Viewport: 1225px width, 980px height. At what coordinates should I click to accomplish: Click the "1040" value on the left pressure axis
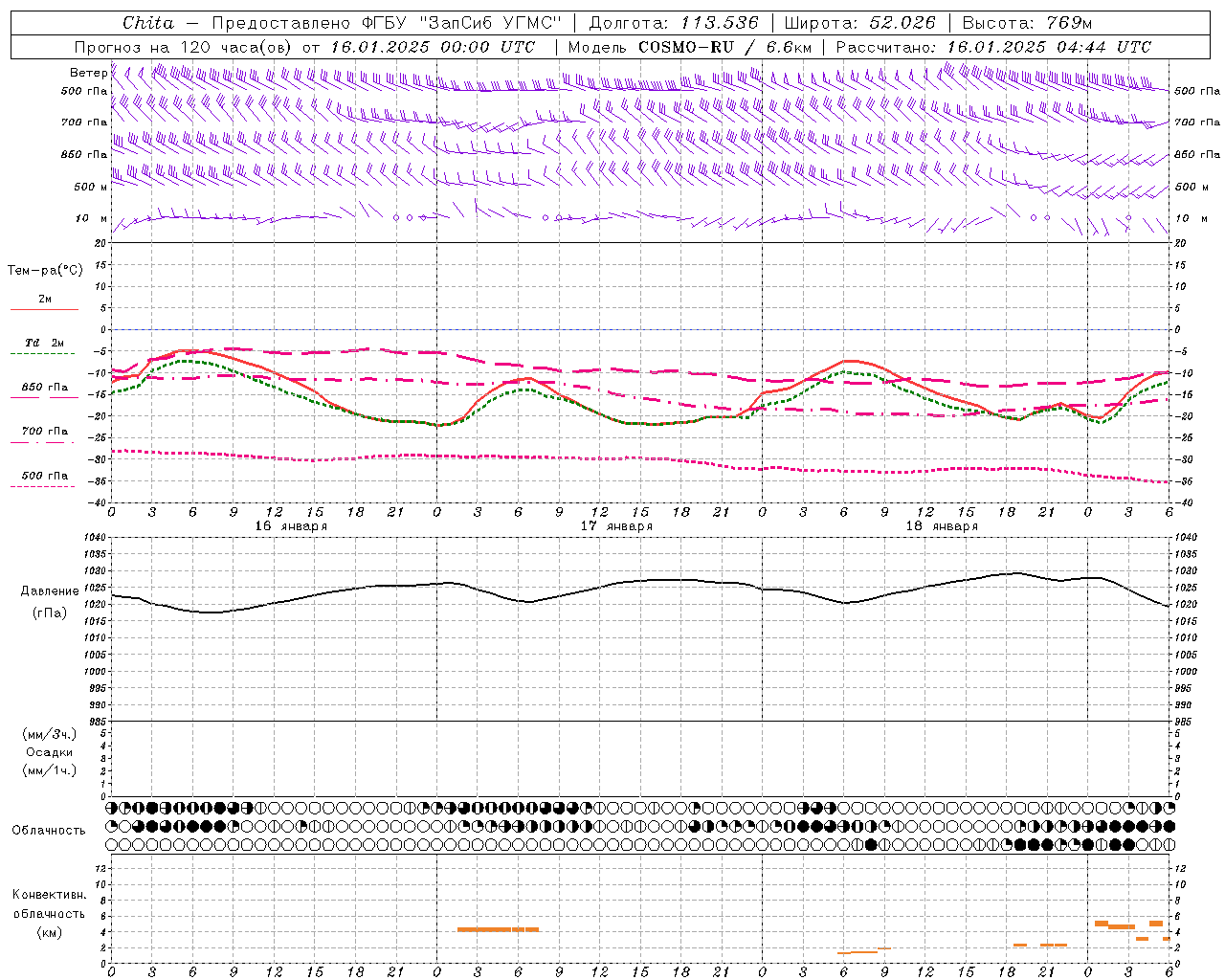tap(94, 538)
